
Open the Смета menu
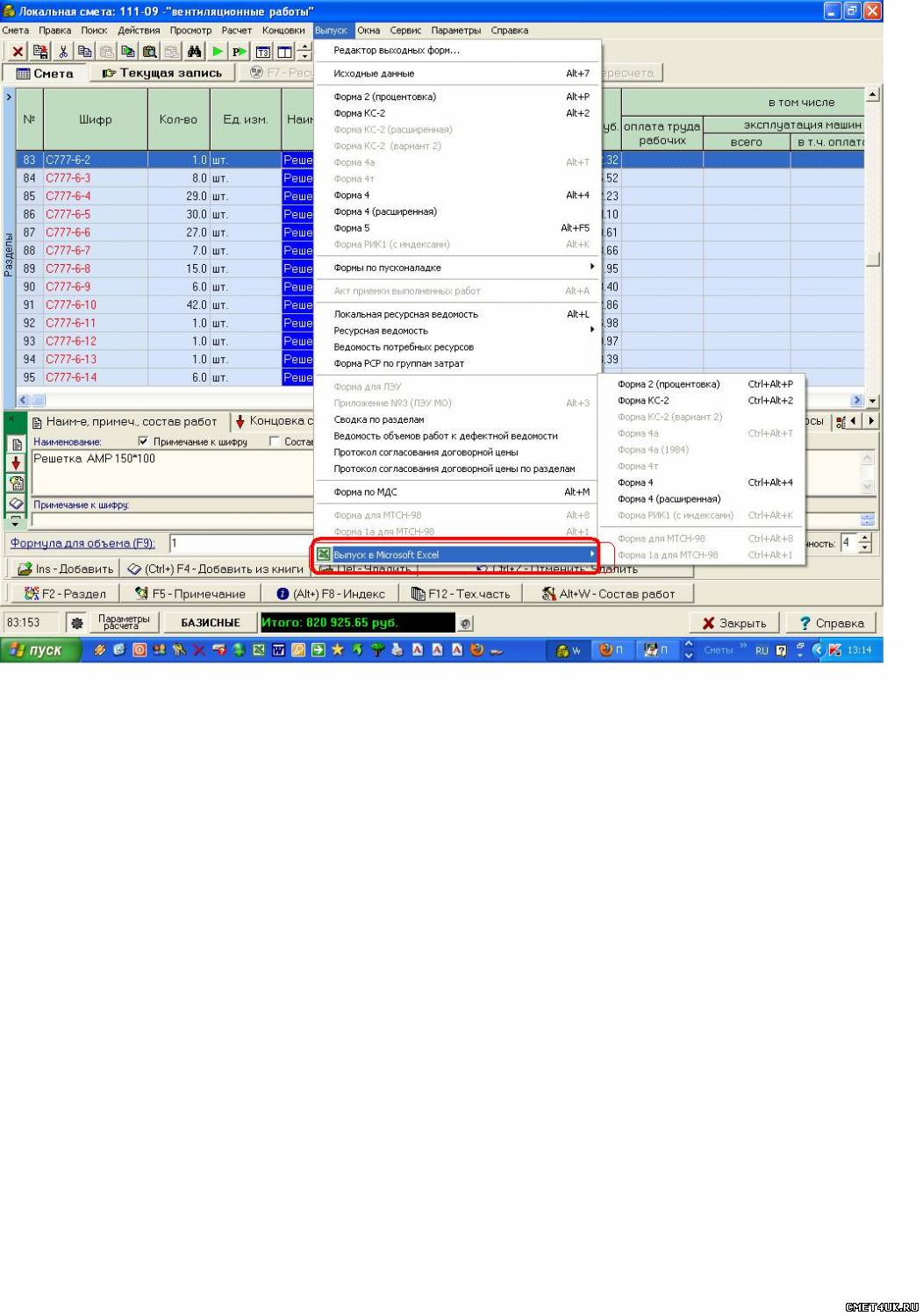coord(16,30)
